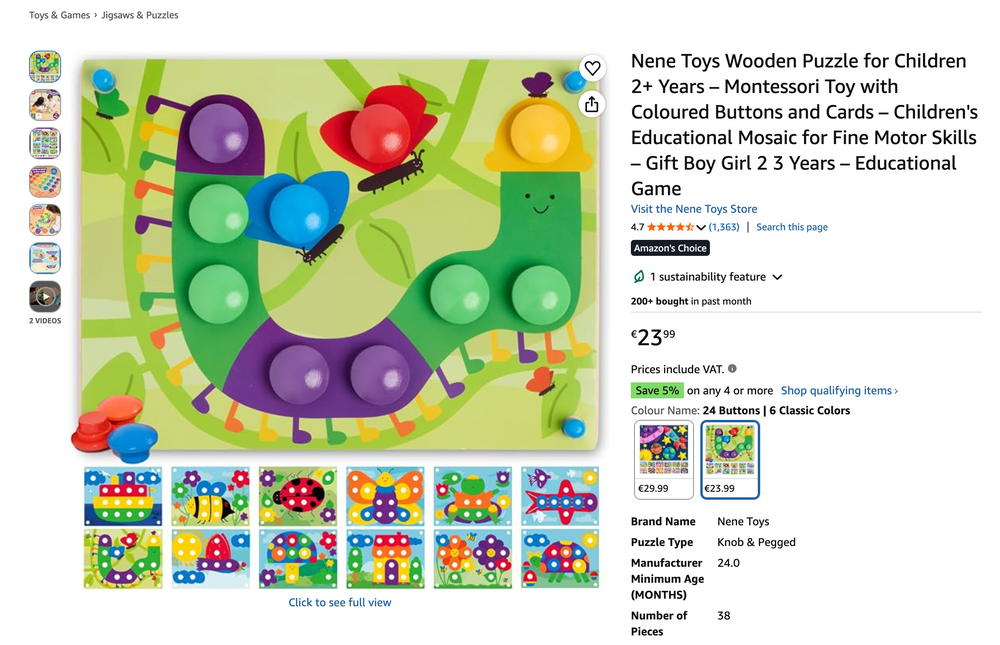Visit the Nene Toys Store link
This screenshot has height=645, width=1000.
[694, 209]
